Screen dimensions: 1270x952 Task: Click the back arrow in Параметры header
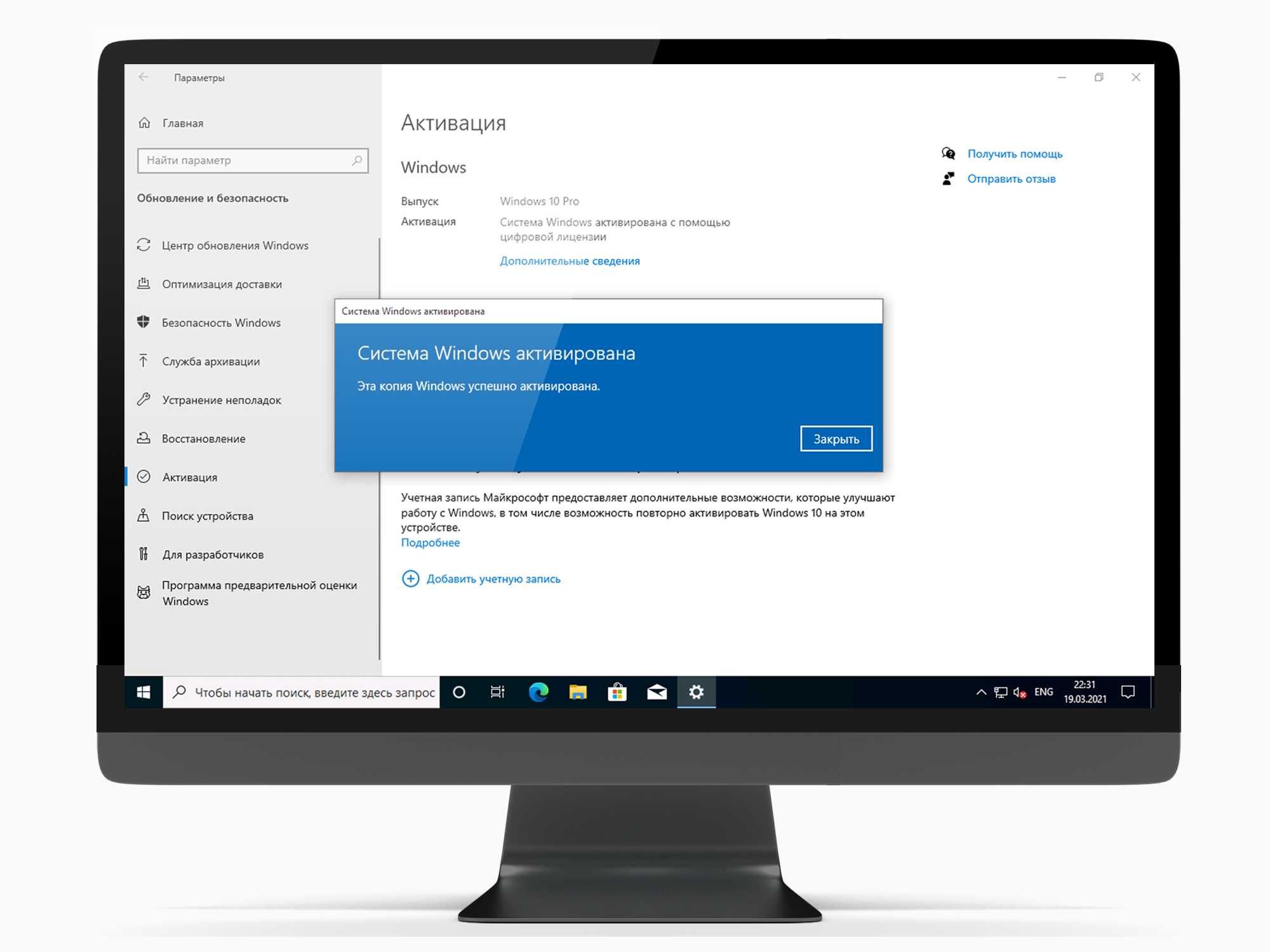(x=144, y=77)
